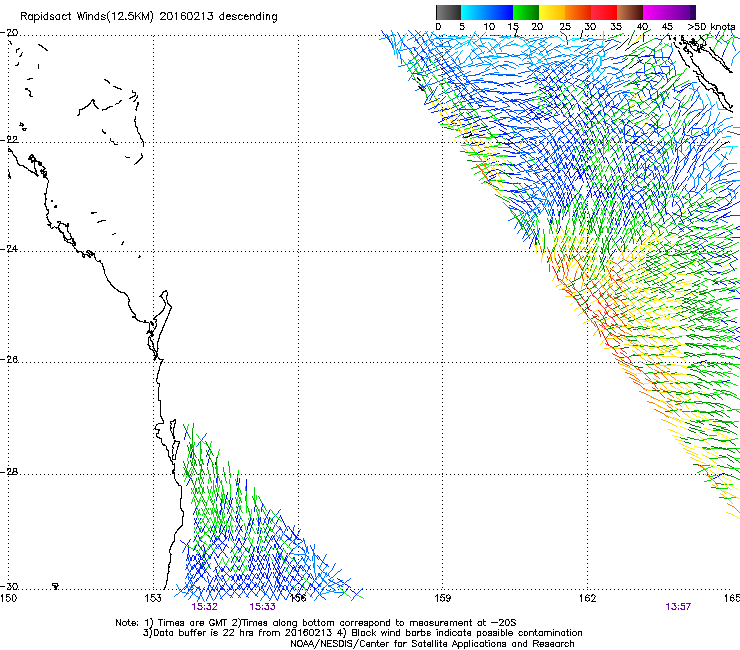The image size is (740, 650).
Task: Pick the brown 35-40 knots legend segment
Action: 630,12
